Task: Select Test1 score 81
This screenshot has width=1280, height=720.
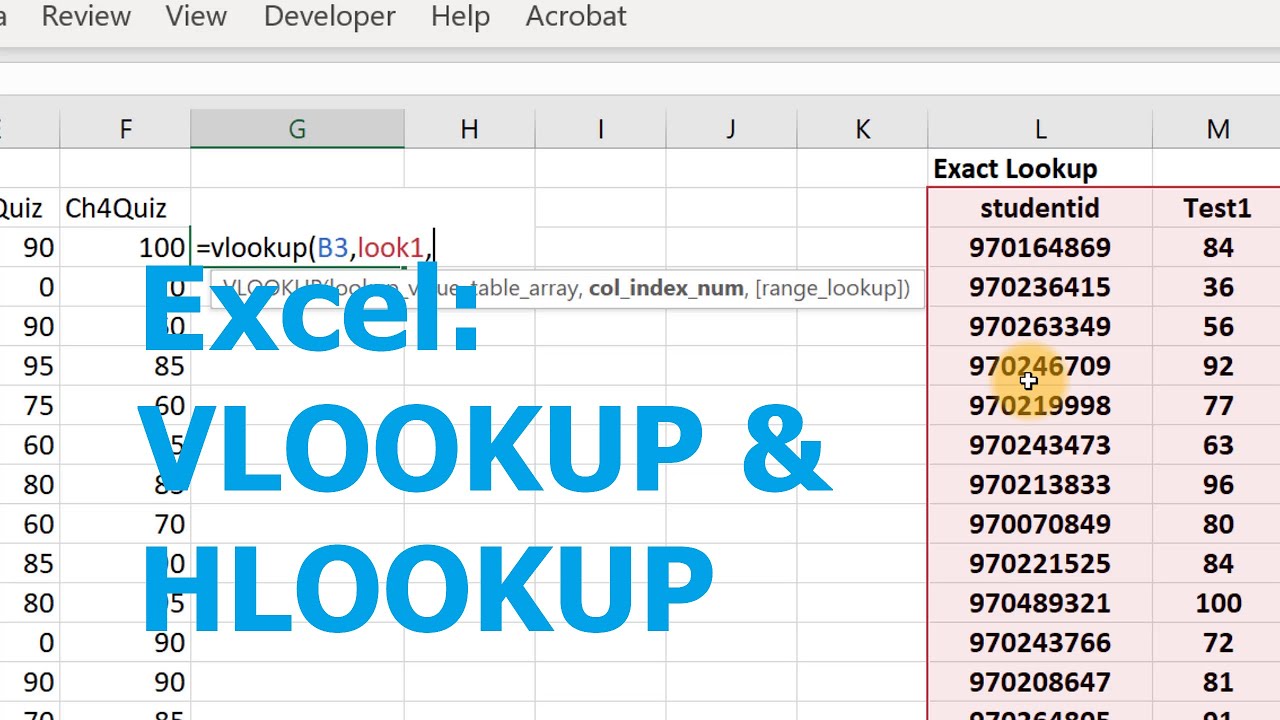Action: tap(1217, 682)
